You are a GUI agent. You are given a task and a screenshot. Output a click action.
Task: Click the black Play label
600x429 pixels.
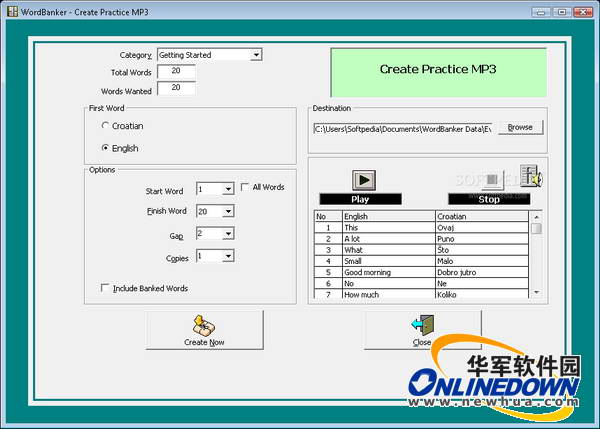click(360, 199)
